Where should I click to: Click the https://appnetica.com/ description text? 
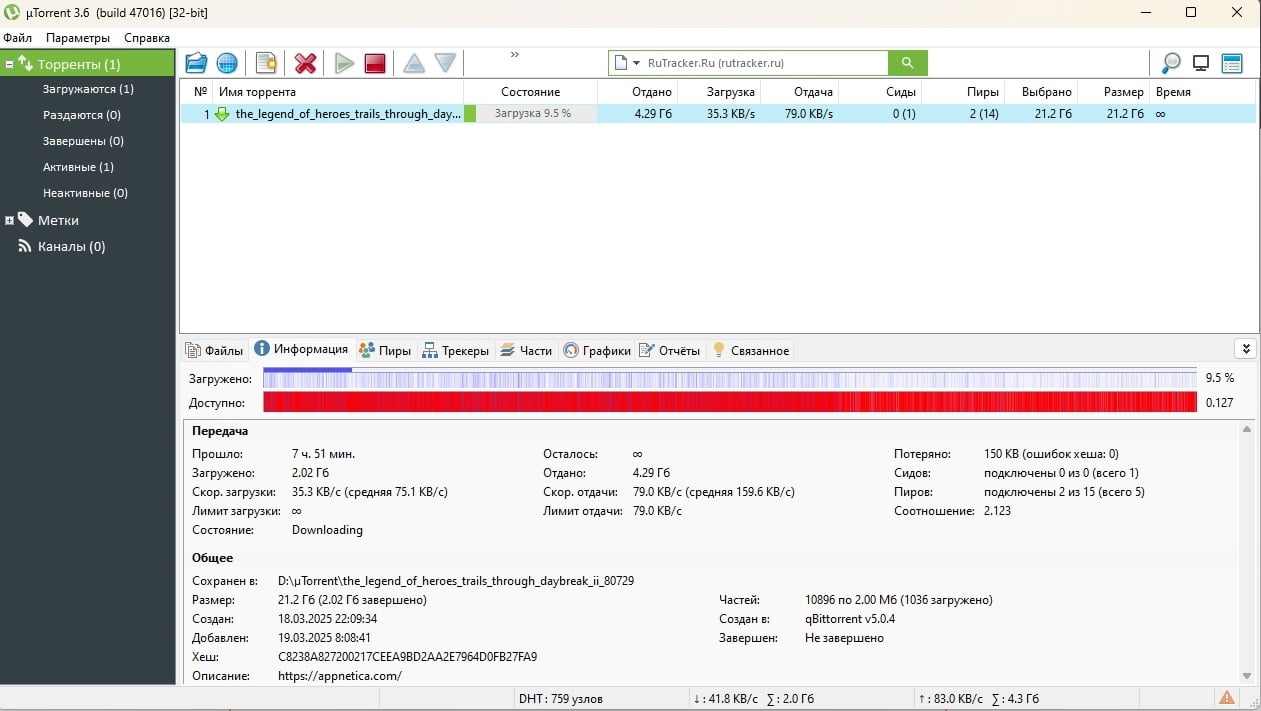[x=340, y=676]
